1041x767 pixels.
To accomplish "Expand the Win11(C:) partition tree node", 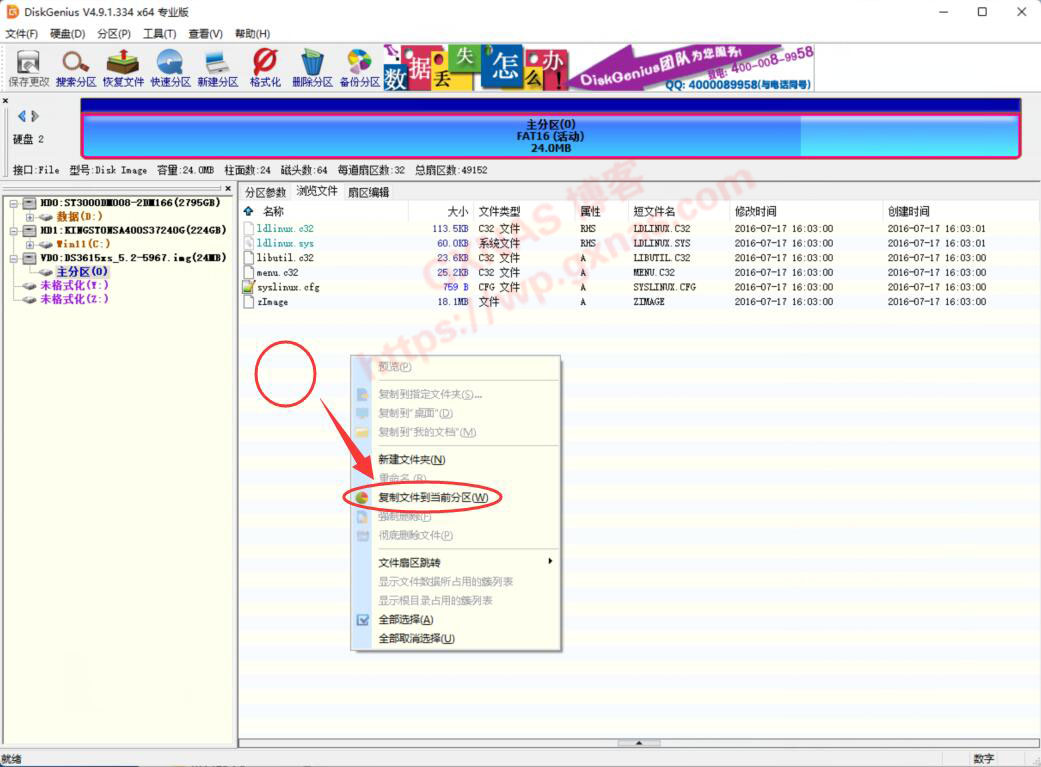I will click(30, 244).
